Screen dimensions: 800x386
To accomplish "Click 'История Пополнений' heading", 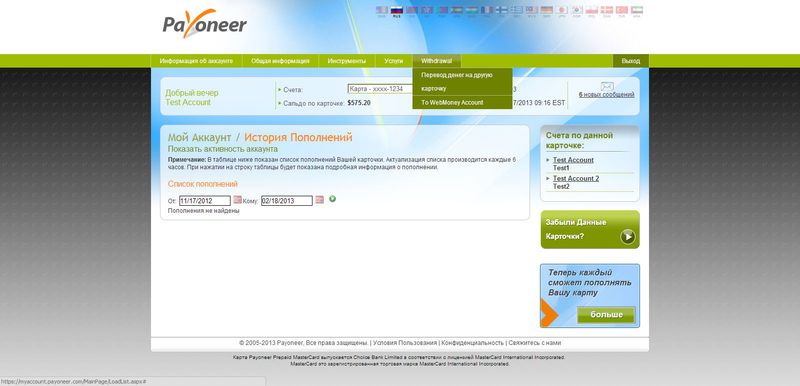I will click(298, 137).
